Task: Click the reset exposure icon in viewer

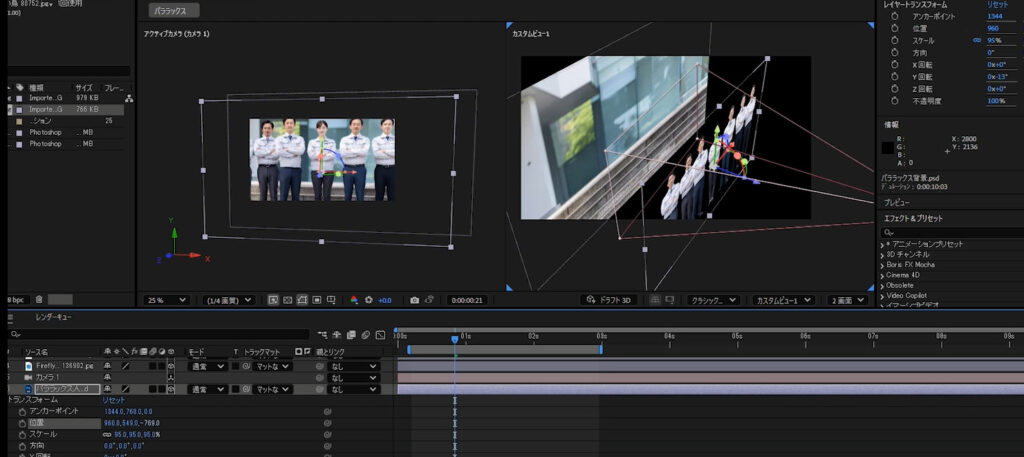Action: 369,300
